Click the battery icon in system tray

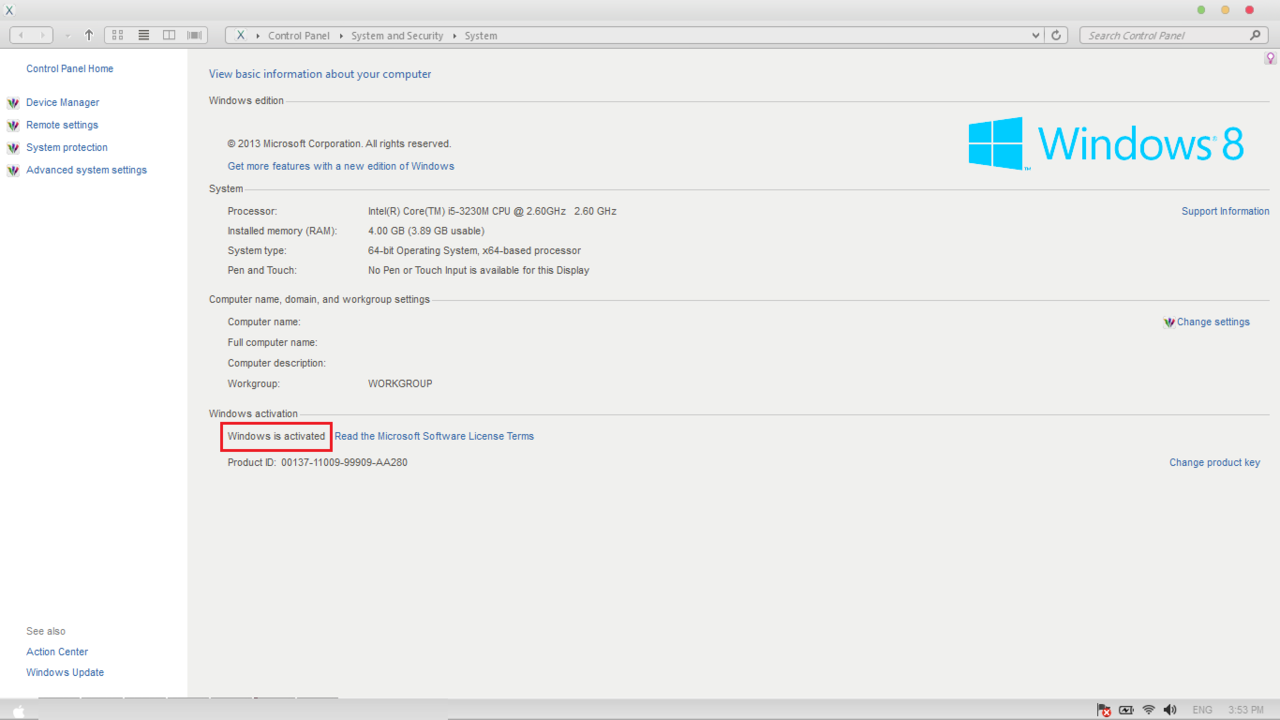(x=1127, y=710)
